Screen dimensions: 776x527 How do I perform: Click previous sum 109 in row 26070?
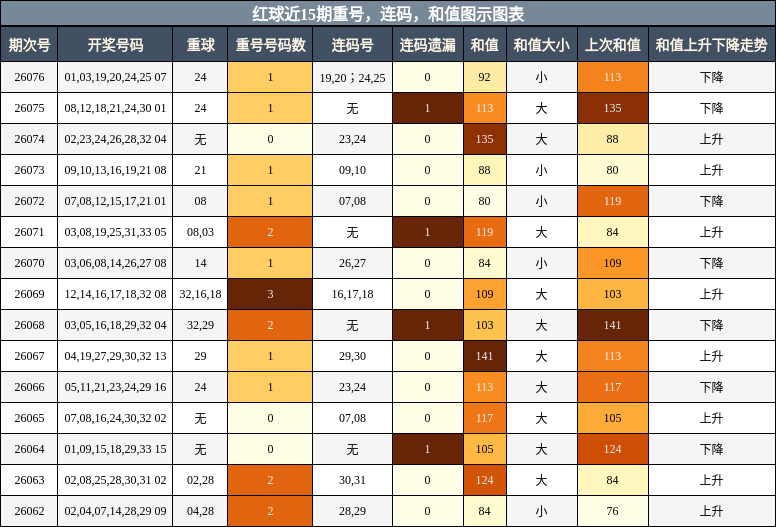(613, 263)
